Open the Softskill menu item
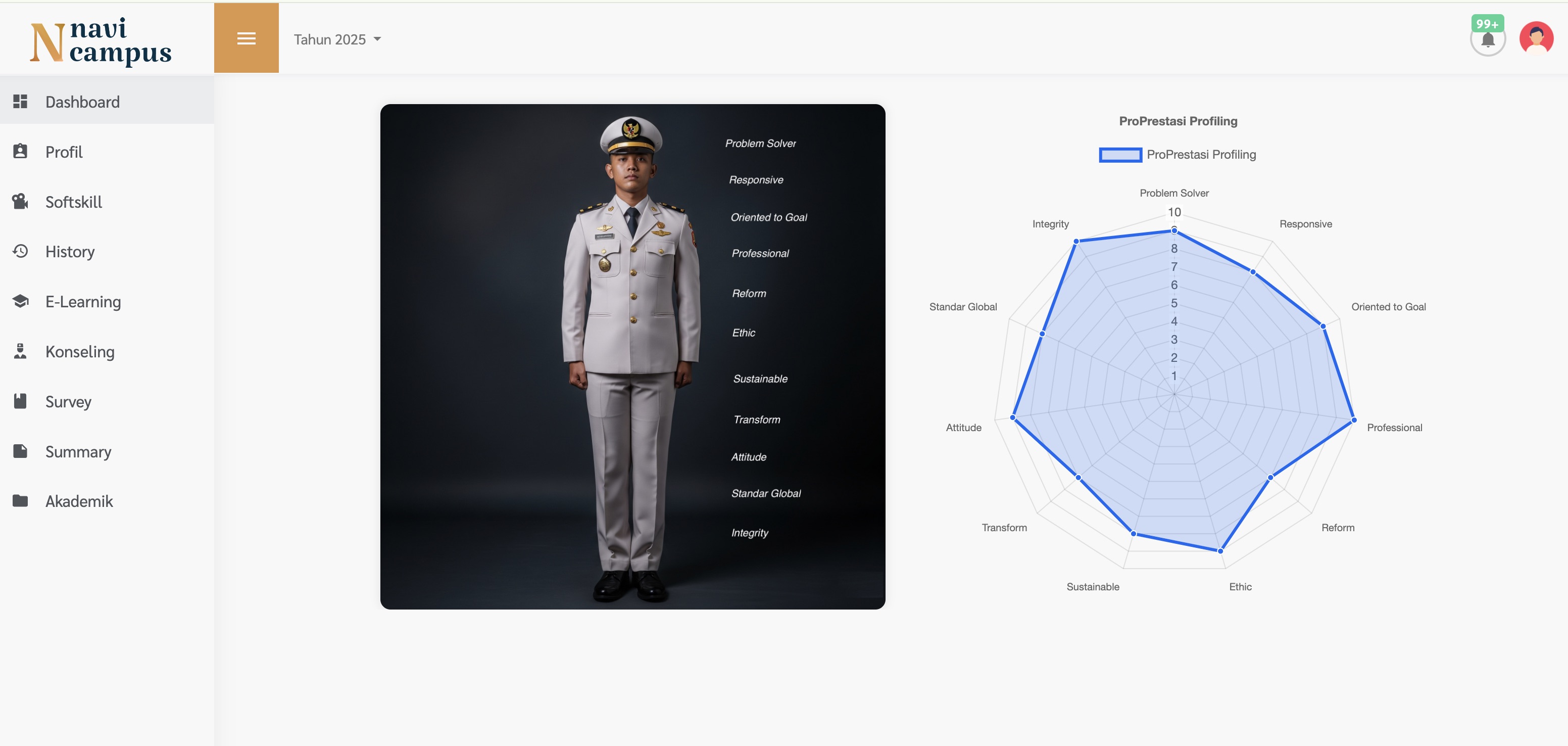Screen dimensions: 1568x746 107,202
